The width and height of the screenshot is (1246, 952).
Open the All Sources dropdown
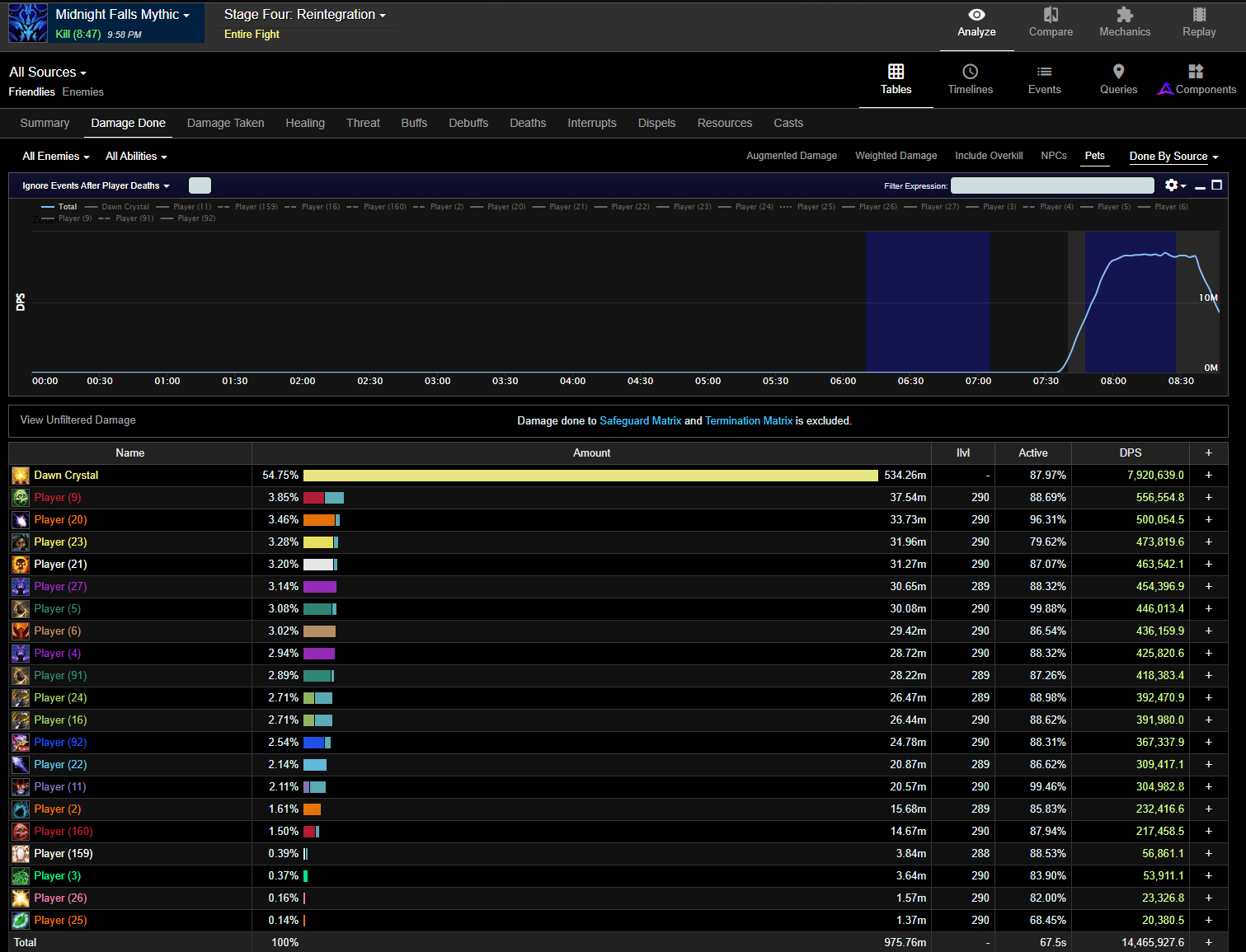click(48, 73)
